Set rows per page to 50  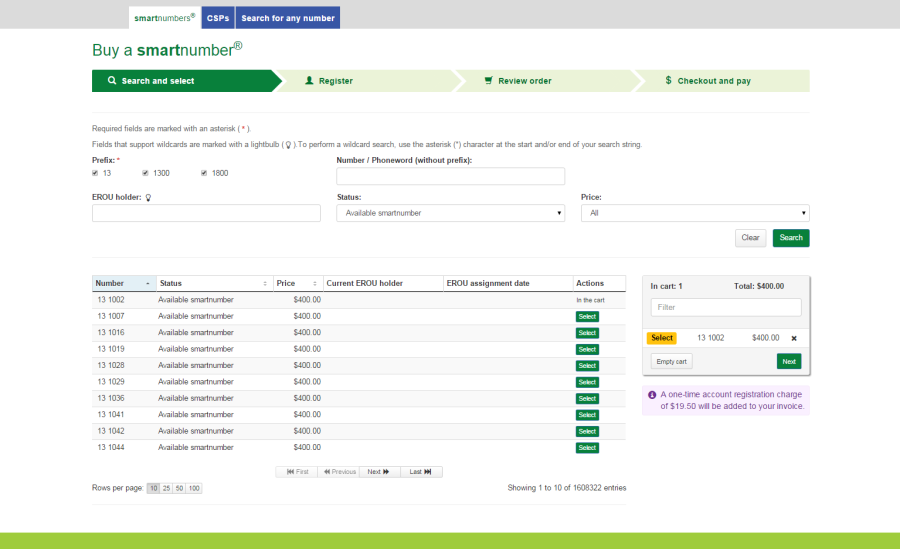tap(180, 488)
